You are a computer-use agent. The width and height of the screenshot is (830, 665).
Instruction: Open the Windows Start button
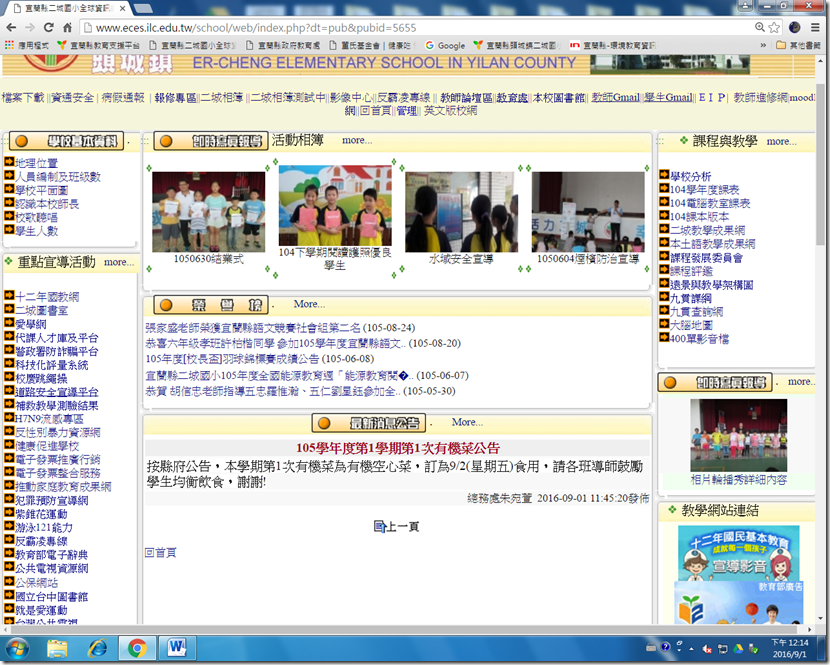(x=17, y=648)
